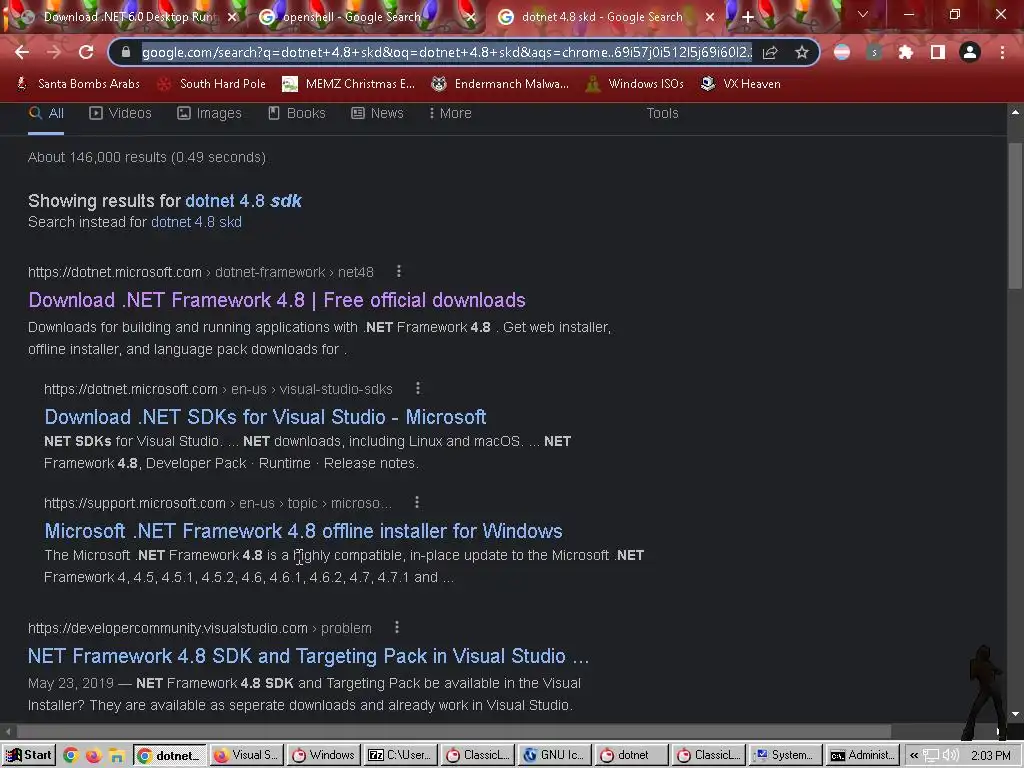Click the vertical scrollbar thumb
This screenshot has height=768, width=1024.
pyautogui.click(x=1015, y=216)
